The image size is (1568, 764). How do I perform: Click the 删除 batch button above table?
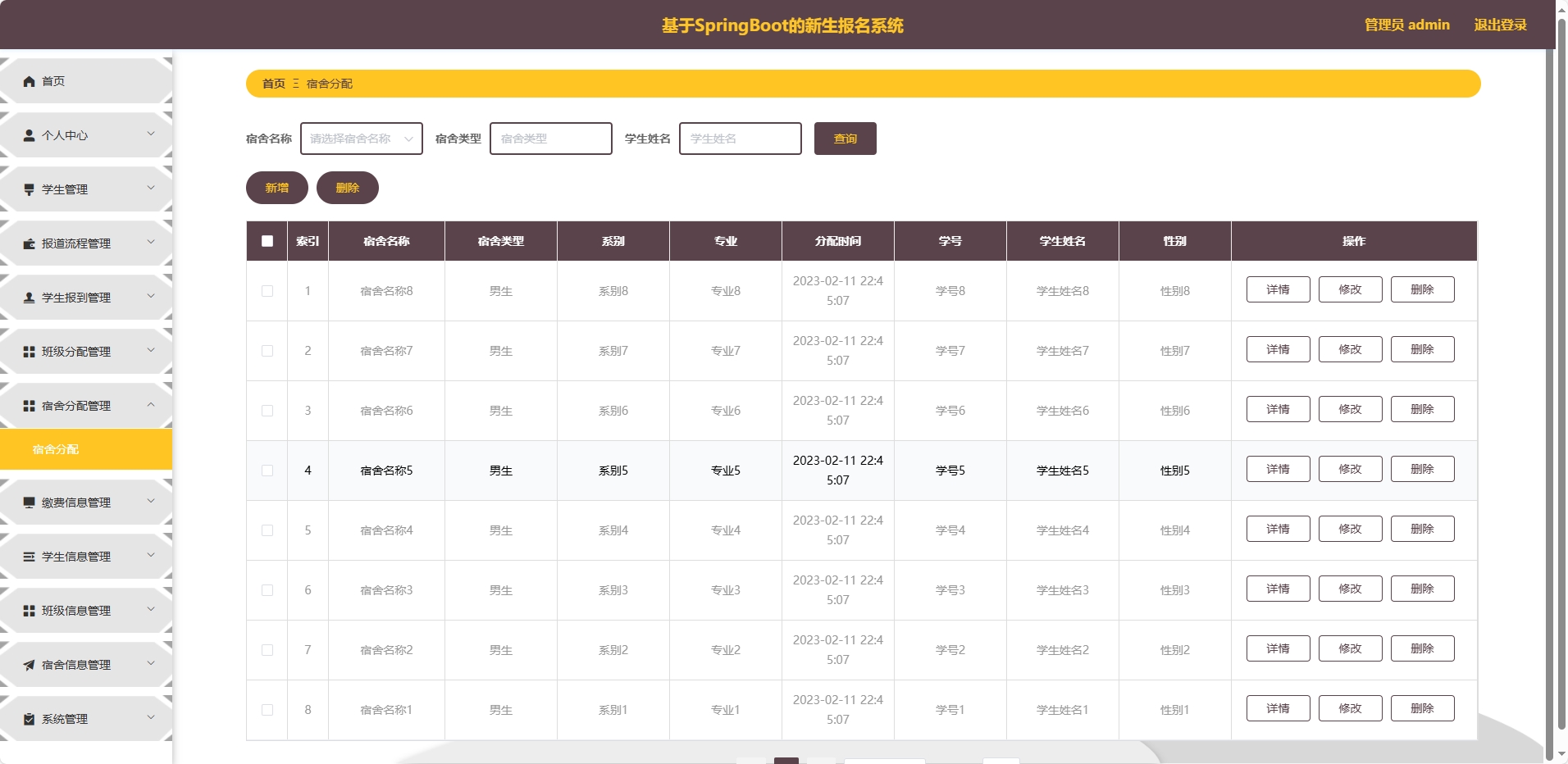tap(348, 188)
